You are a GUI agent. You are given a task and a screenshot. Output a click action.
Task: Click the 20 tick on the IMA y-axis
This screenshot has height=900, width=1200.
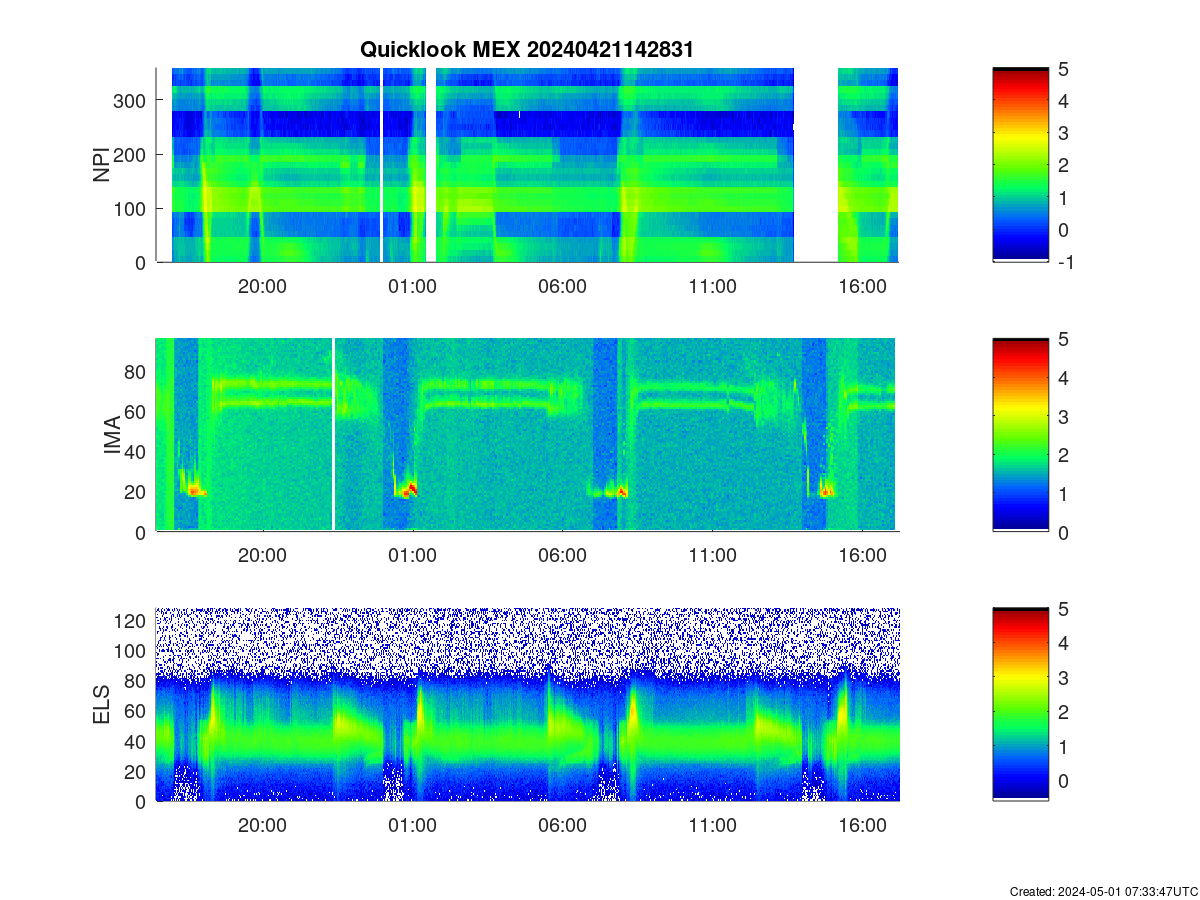click(137, 491)
